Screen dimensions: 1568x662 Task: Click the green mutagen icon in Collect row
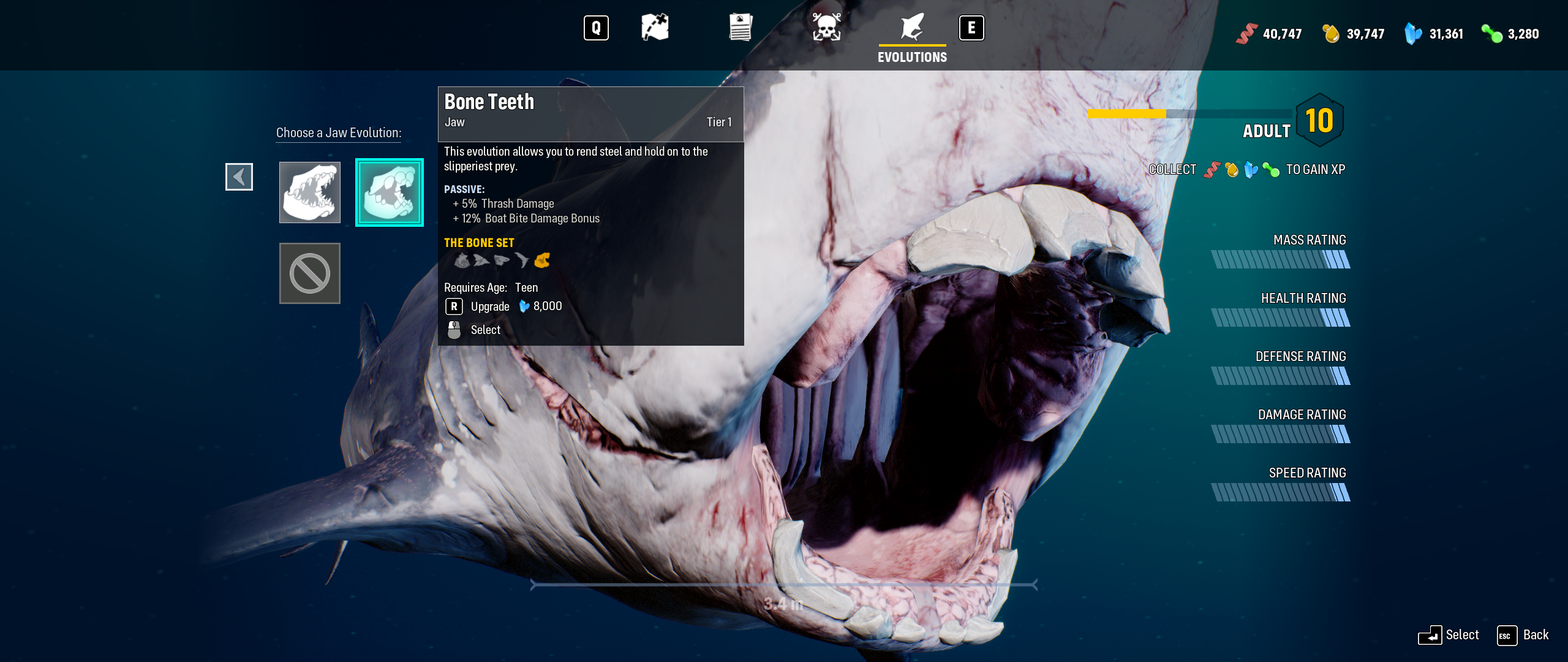pos(1271,170)
